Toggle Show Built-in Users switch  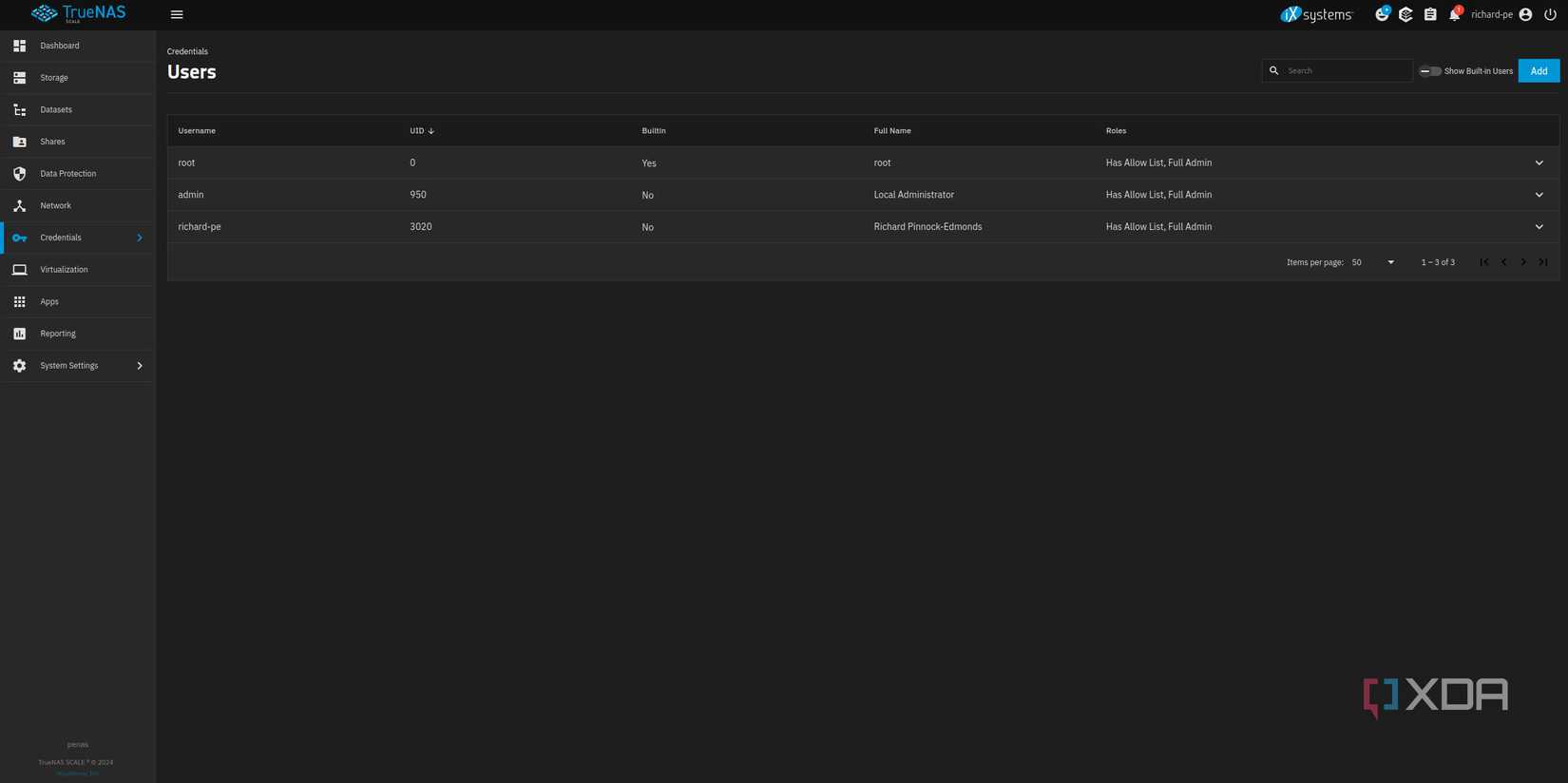(1430, 71)
